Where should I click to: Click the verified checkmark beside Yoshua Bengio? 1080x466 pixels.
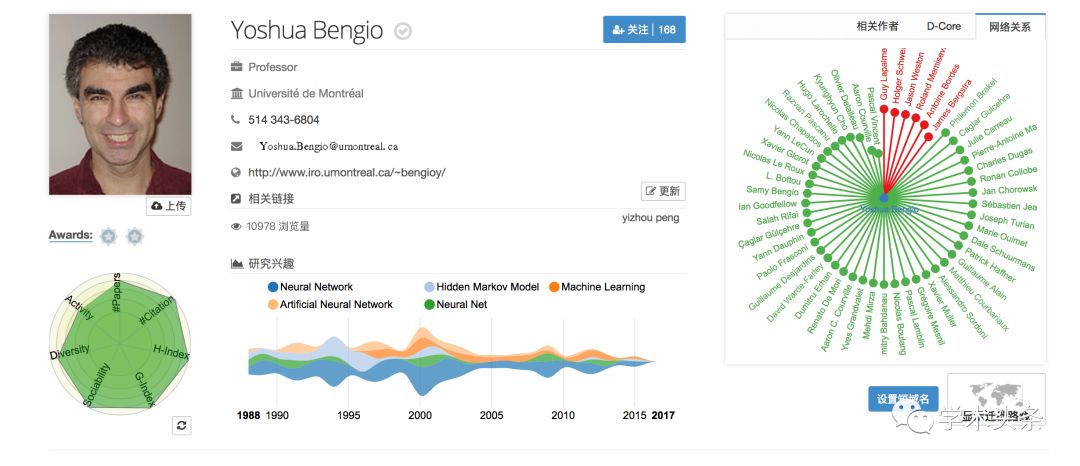[403, 31]
